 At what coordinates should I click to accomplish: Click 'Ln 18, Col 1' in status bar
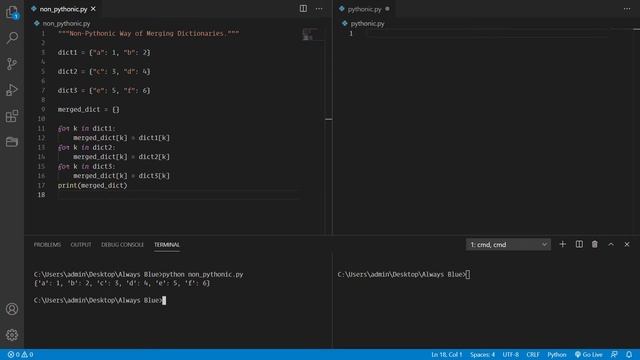click(447, 354)
